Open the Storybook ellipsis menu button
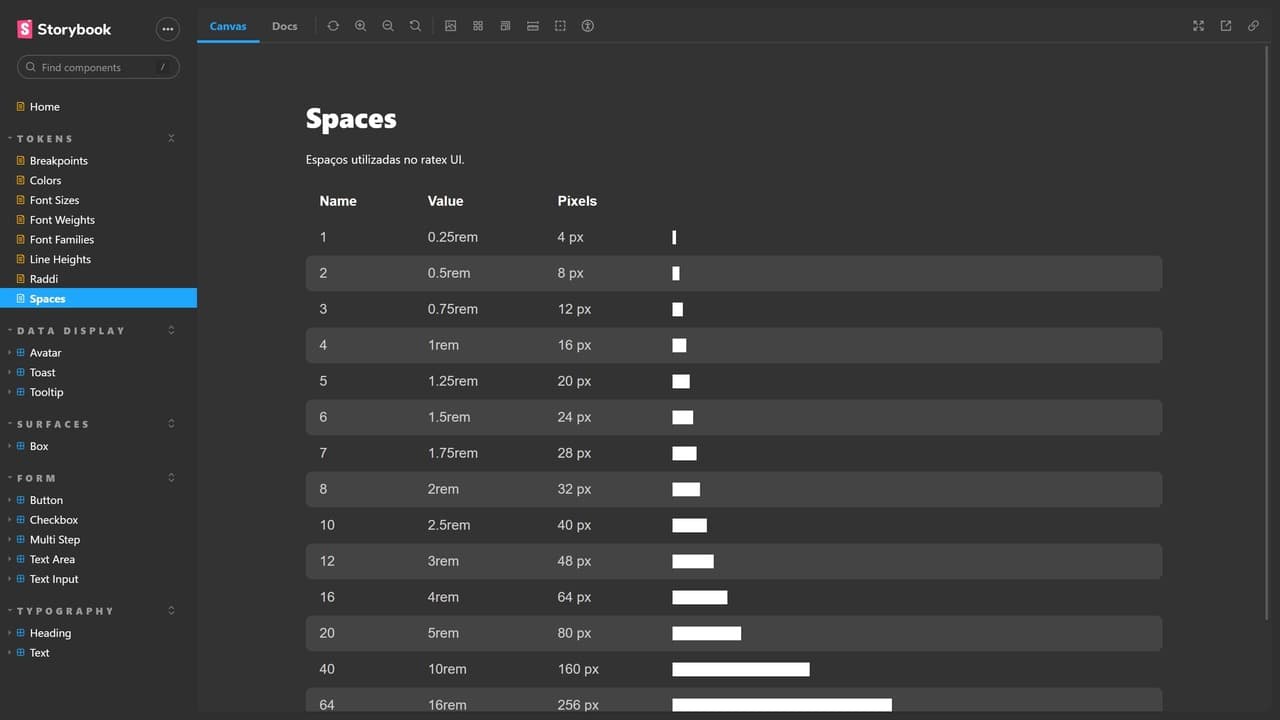 167,29
